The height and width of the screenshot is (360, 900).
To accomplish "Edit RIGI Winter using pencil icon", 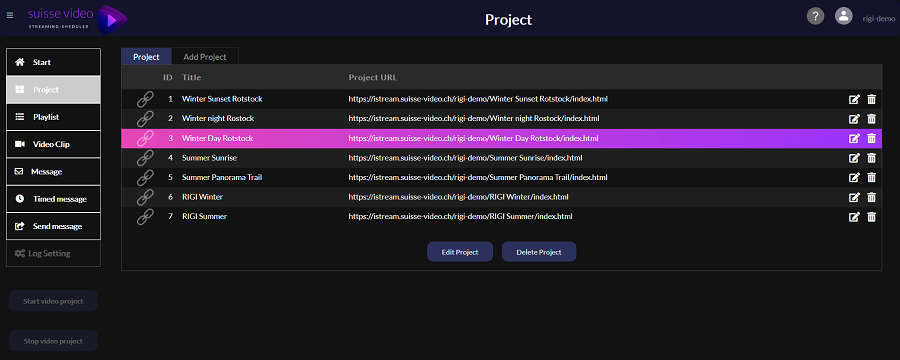I will click(x=854, y=197).
